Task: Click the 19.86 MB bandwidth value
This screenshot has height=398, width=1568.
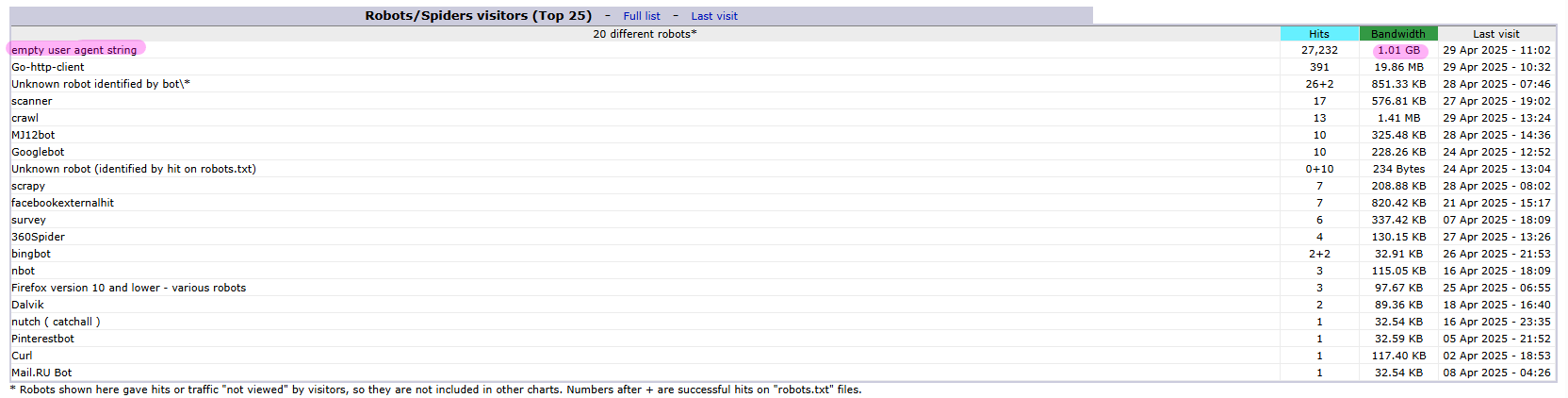Action: click(1398, 67)
